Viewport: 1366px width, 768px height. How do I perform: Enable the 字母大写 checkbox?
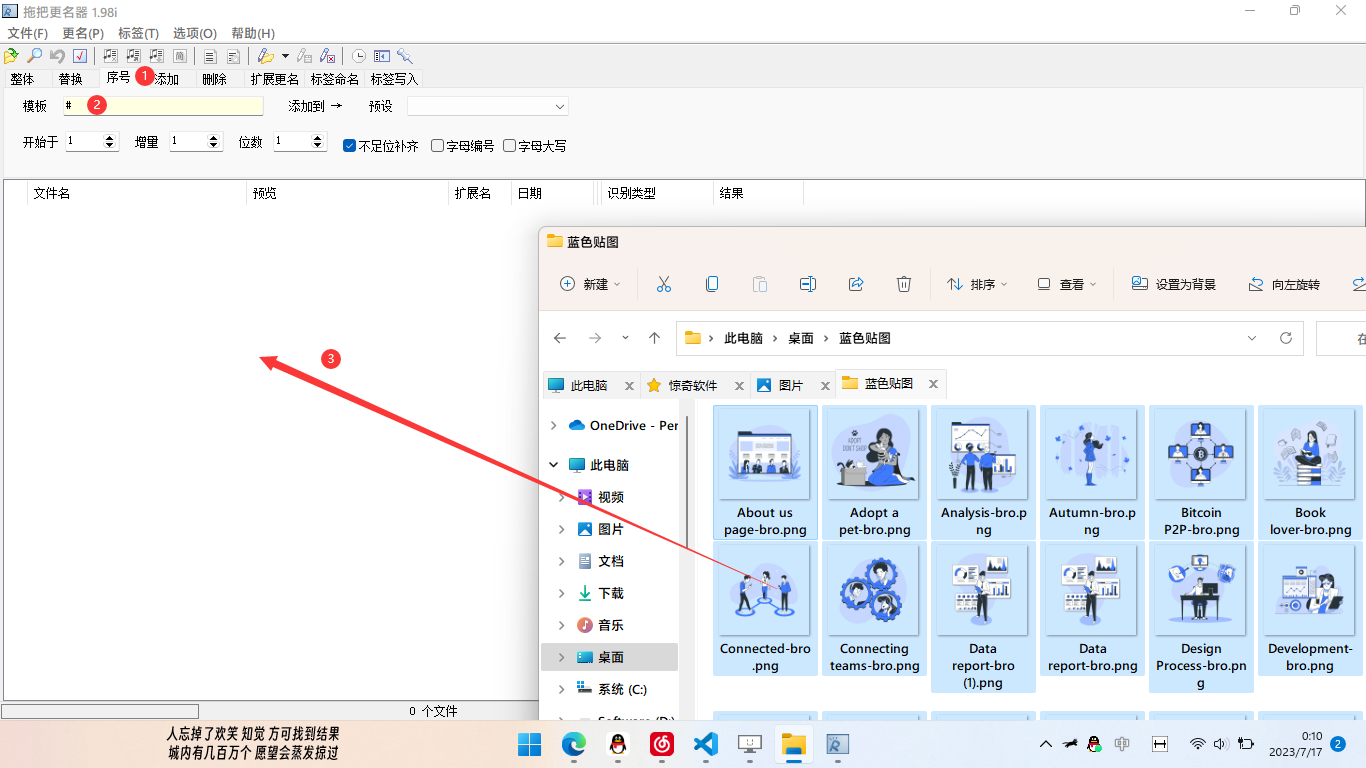coord(509,145)
